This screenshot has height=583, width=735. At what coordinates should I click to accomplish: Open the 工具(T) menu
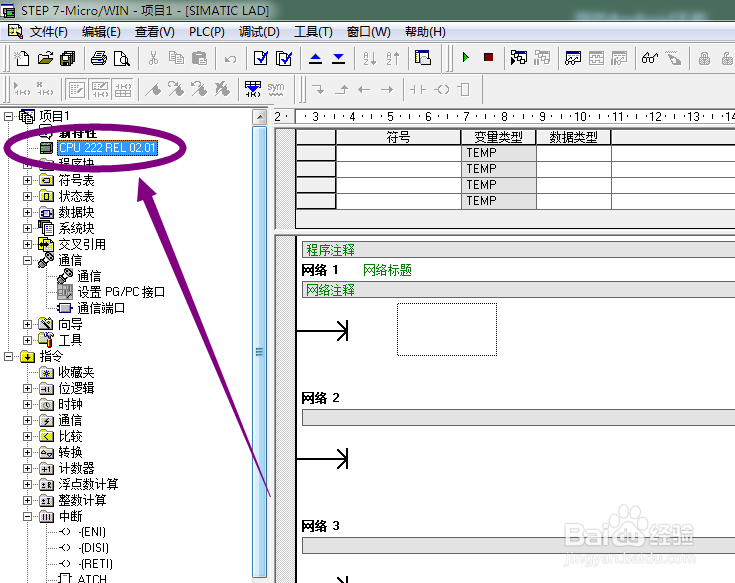tap(313, 32)
